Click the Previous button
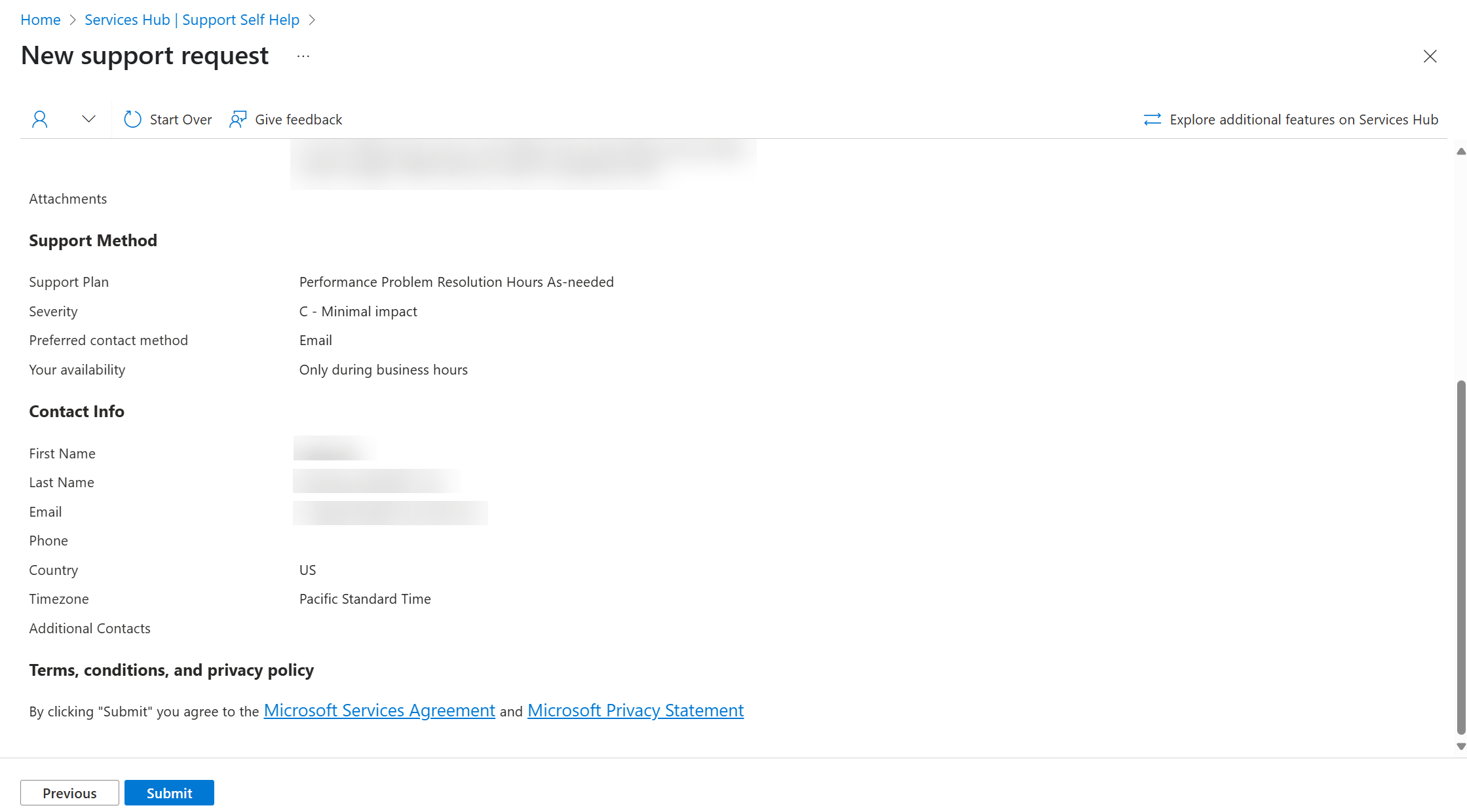The height and width of the screenshot is (812, 1467). (68, 793)
